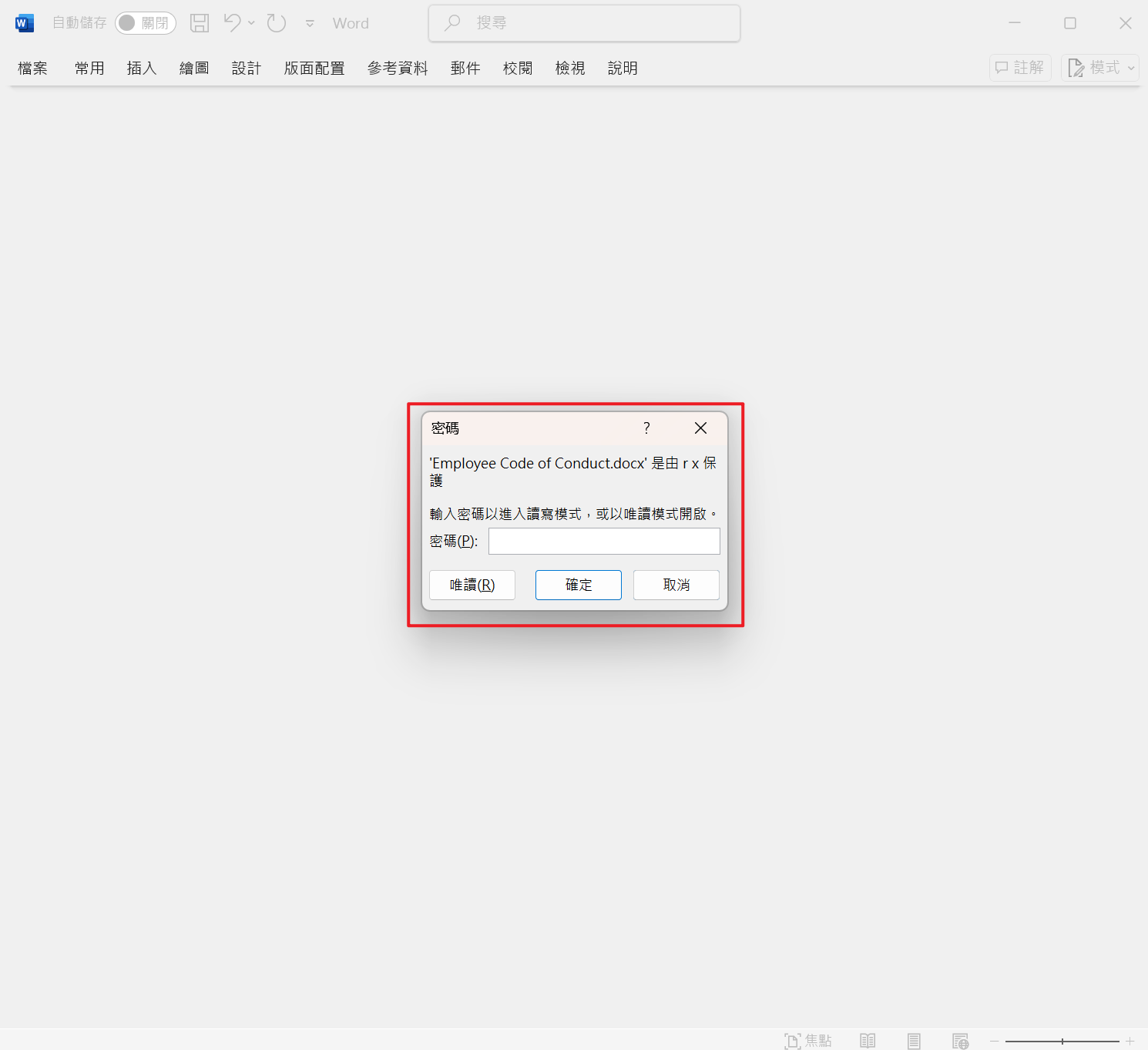Image resolution: width=1148 pixels, height=1050 pixels.
Task: Switch to the 插入 (Insert) tab
Action: 142,69
